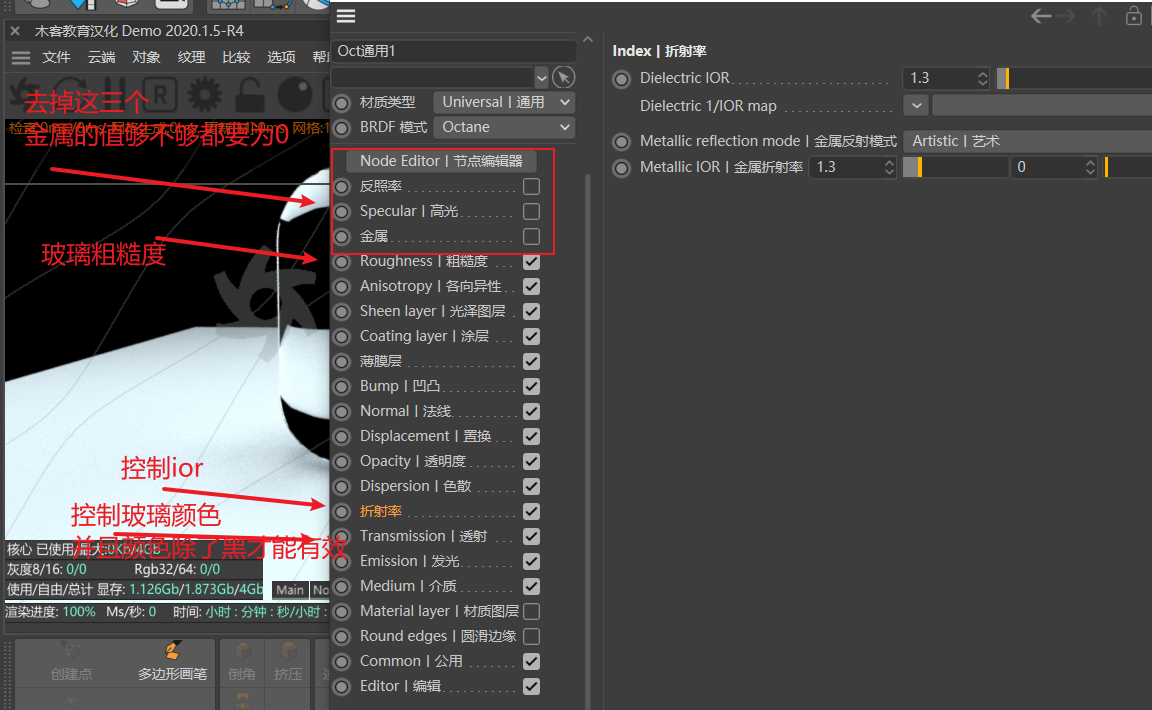Open attribute manager hamburger menu
The image size is (1152, 710).
click(346, 15)
